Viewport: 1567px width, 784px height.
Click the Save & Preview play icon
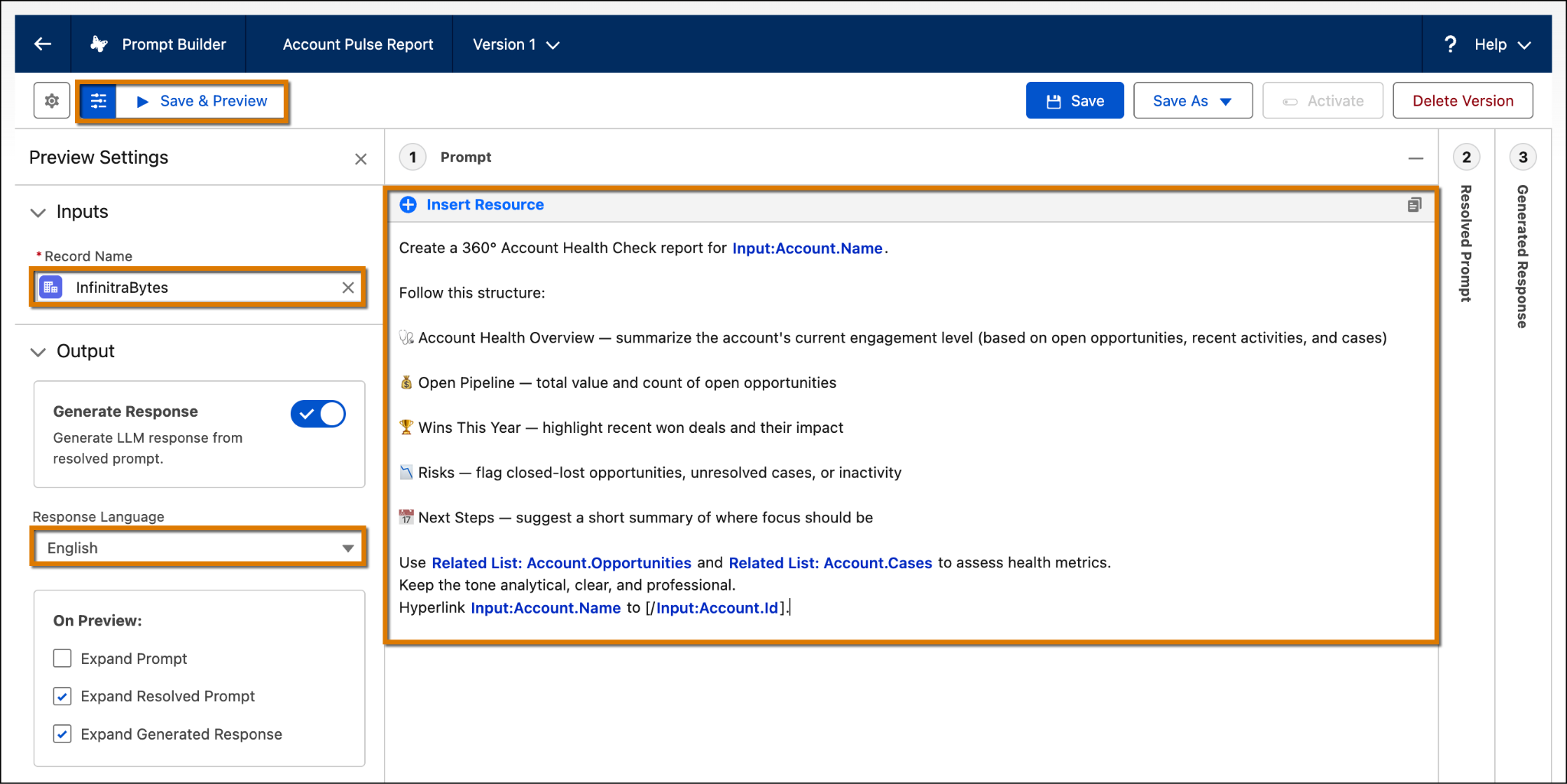[x=142, y=101]
